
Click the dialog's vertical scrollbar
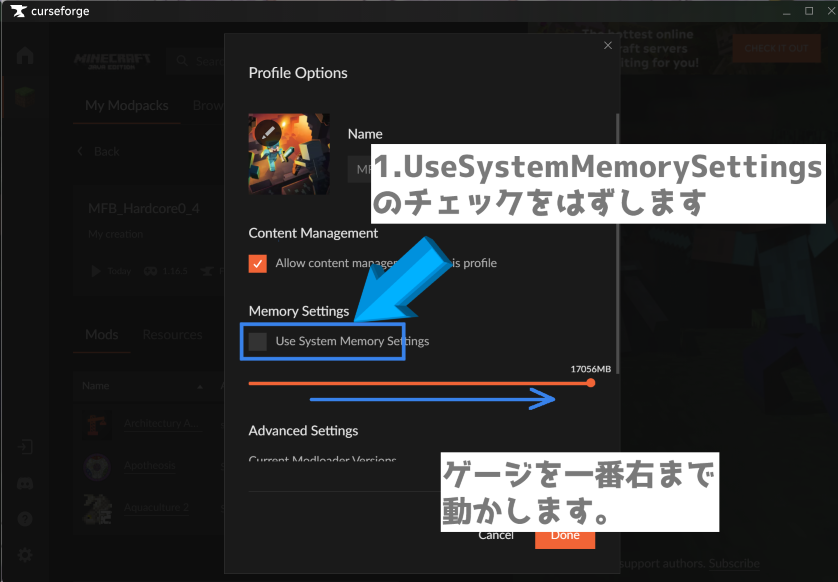coord(618,243)
